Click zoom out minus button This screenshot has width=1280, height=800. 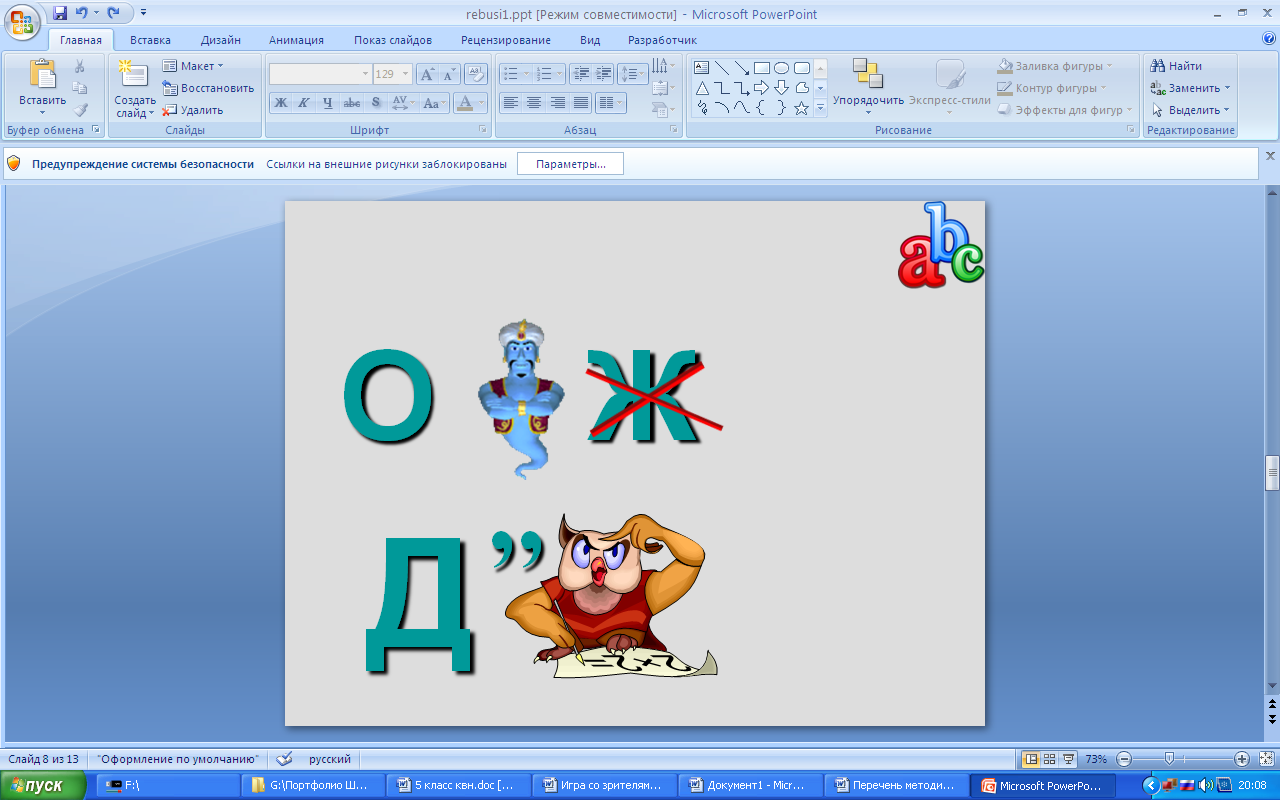tap(1124, 759)
